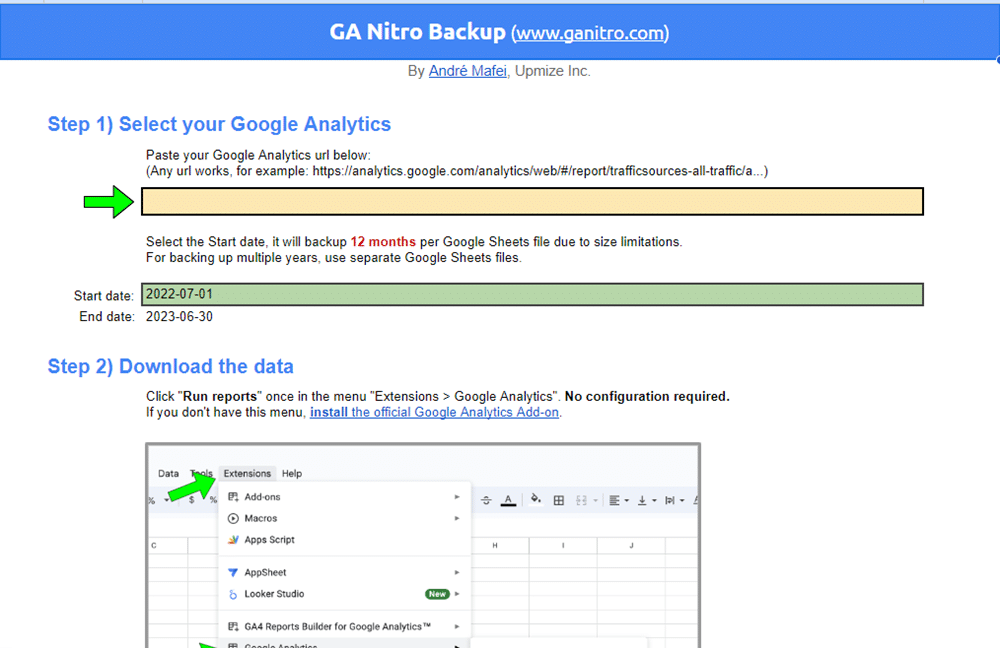Click the Macros icon
Image resolution: width=1000 pixels, height=648 pixels.
tap(233, 518)
